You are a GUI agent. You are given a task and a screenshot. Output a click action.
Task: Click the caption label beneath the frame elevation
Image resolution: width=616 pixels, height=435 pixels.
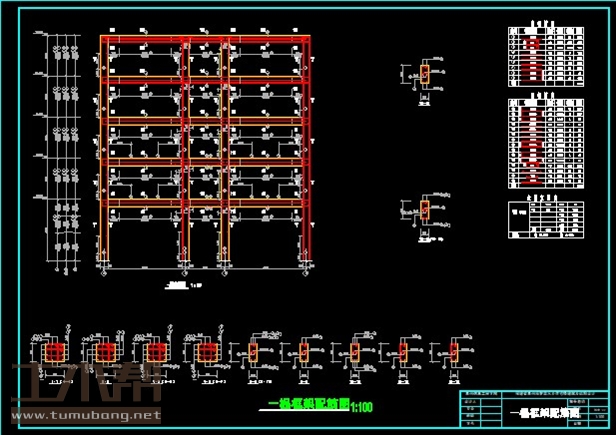(x=178, y=284)
